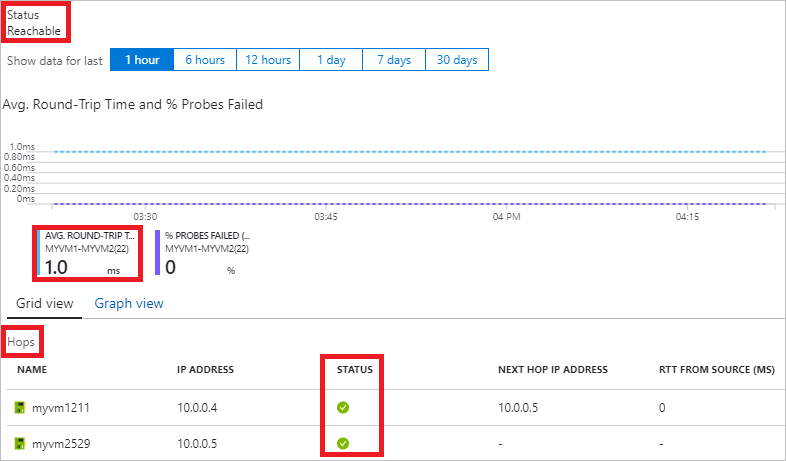Click the IP ADDRESS column header

[205, 370]
